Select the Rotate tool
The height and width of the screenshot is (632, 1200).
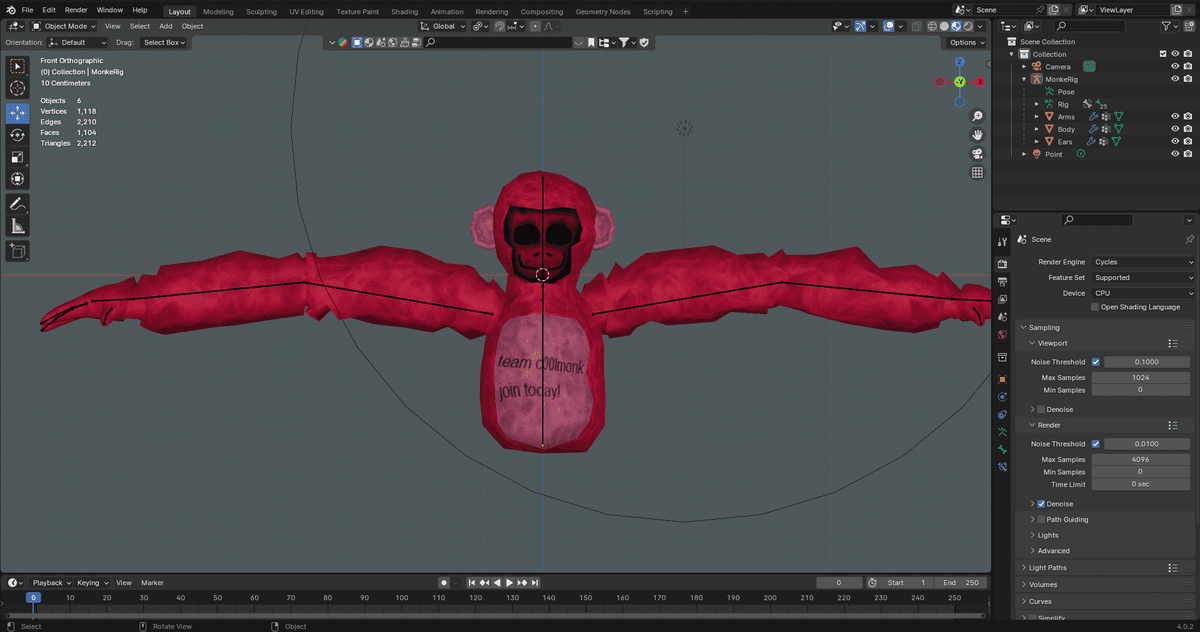pyautogui.click(x=17, y=135)
